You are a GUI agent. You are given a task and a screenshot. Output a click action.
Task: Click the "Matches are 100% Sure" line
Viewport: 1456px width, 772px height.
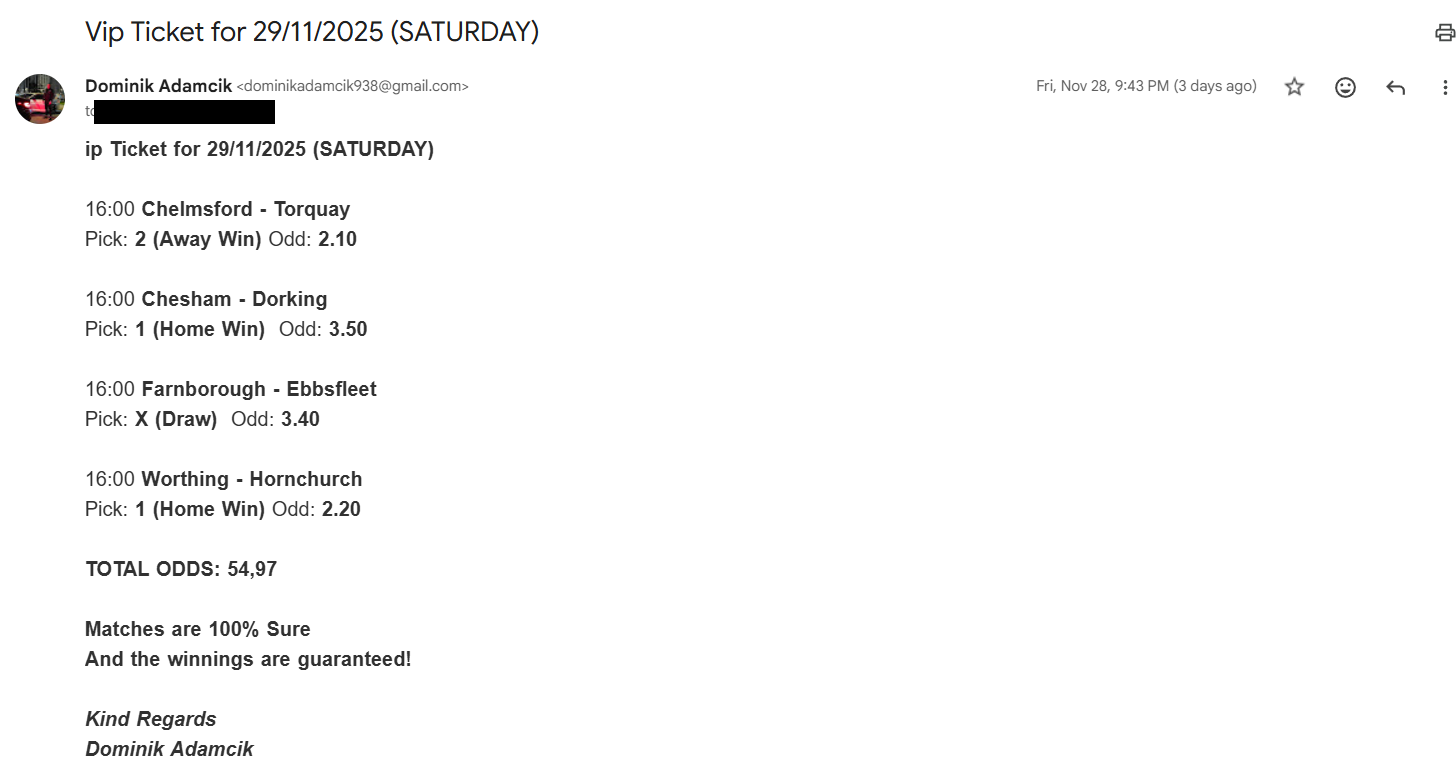[197, 629]
